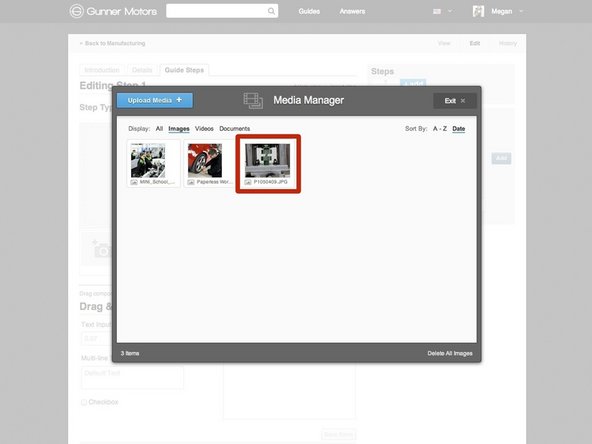Screen dimensions: 592x444
Task: Click the image file icon beside P1050409.JPG
Action: tap(248, 182)
